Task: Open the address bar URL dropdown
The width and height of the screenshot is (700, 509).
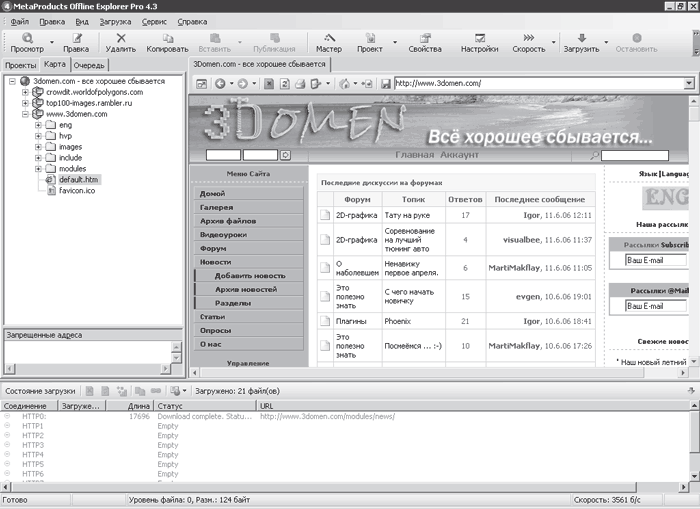Action: tap(689, 83)
